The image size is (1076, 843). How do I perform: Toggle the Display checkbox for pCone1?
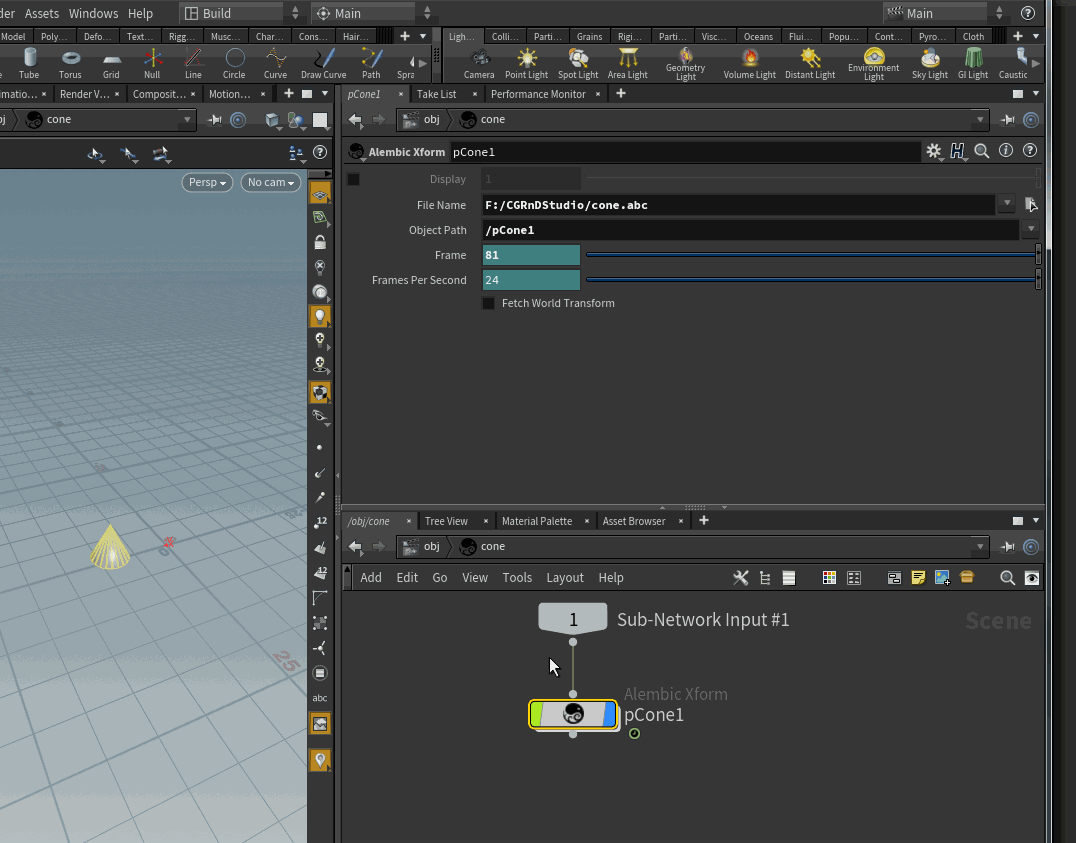click(x=352, y=179)
